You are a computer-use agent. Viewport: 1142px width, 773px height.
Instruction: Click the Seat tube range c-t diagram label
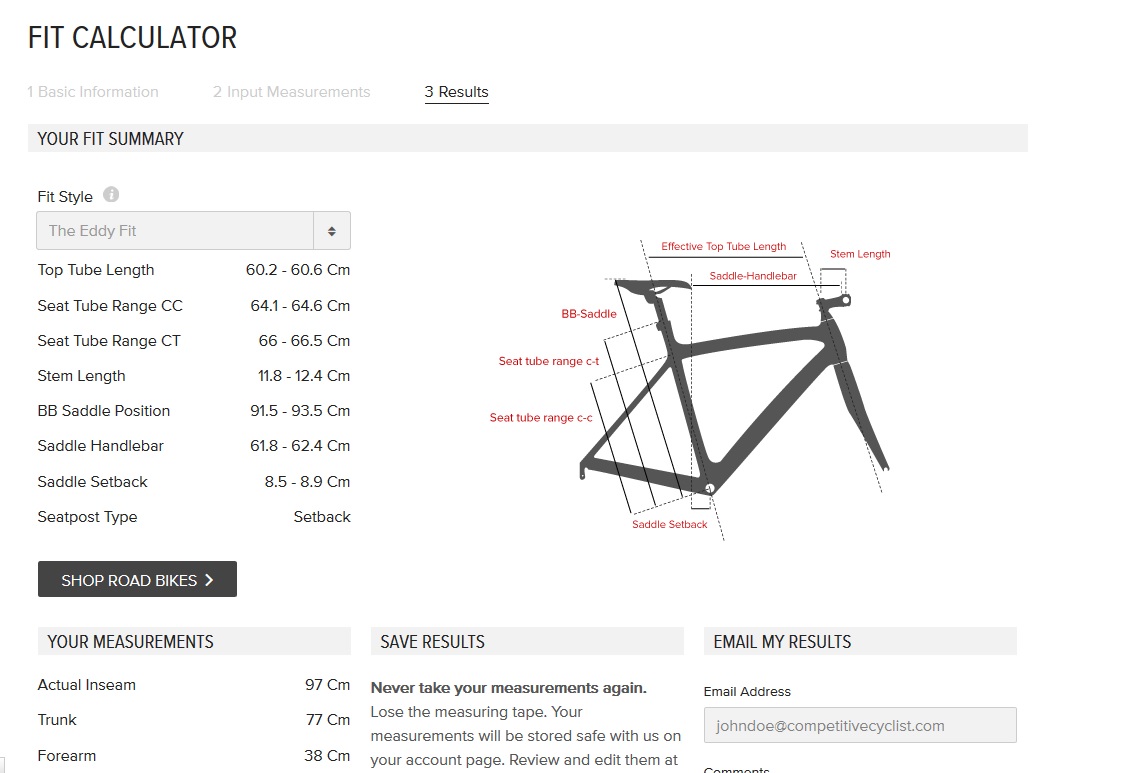[549, 361]
